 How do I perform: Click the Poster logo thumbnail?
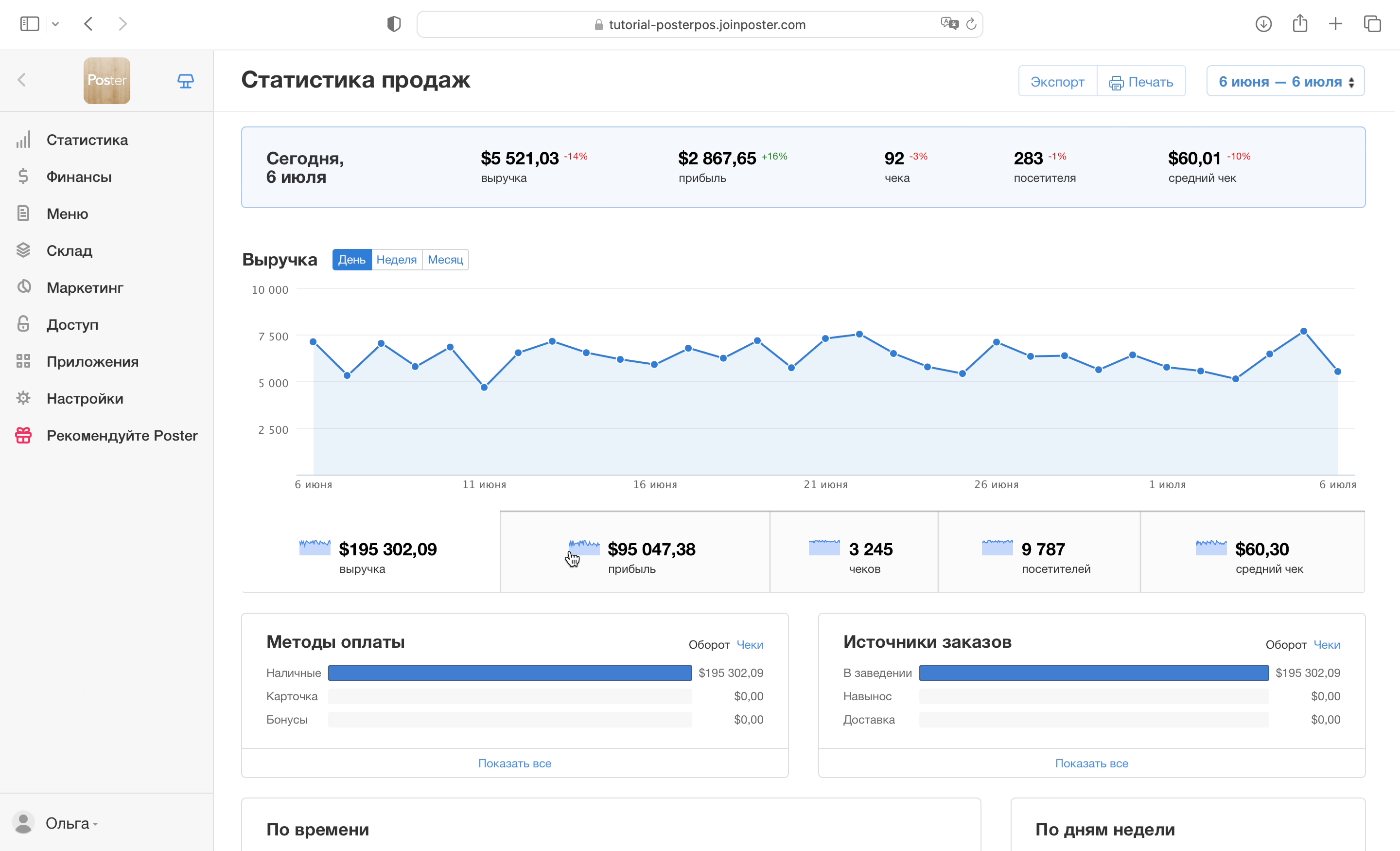click(107, 81)
